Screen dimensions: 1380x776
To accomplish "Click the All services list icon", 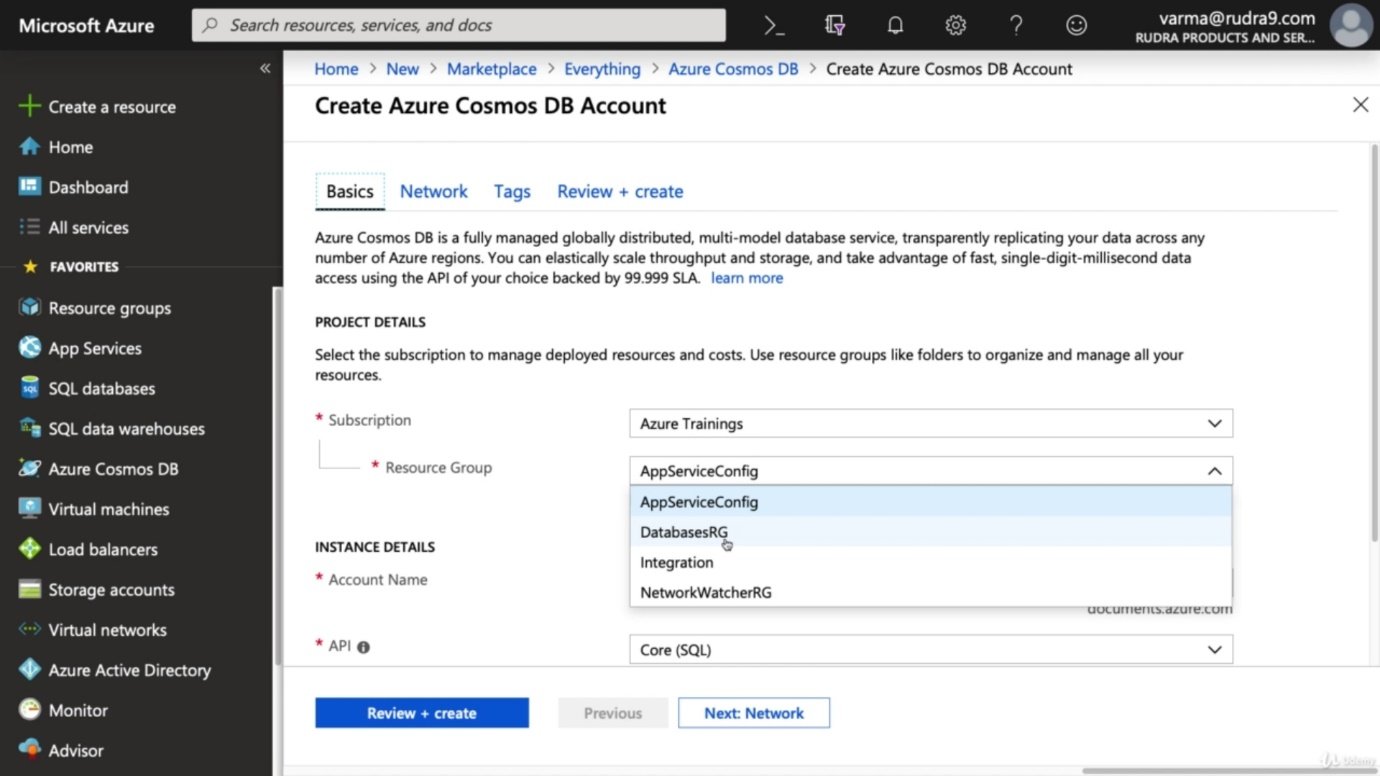I will coord(30,227).
